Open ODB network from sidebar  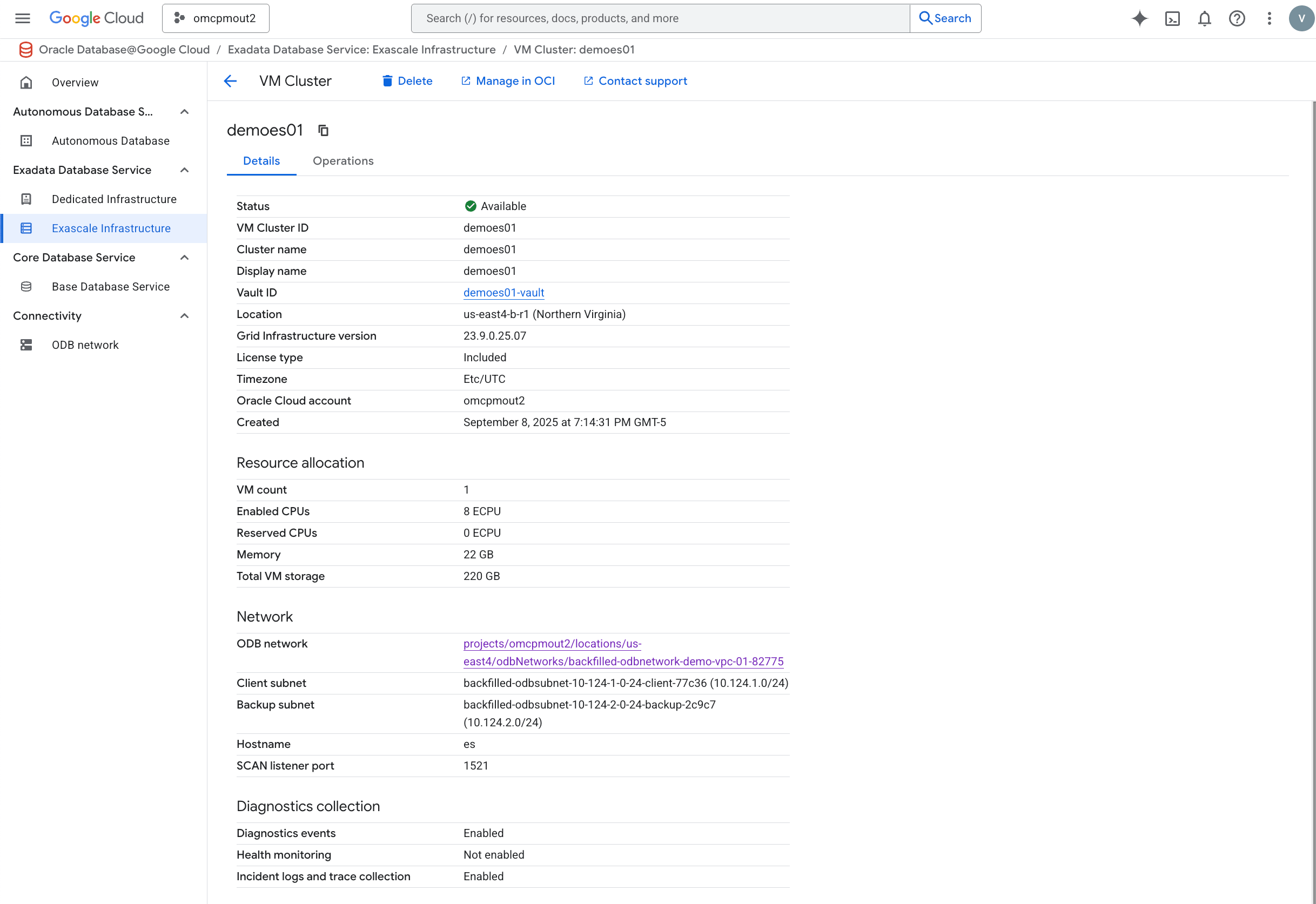85,345
